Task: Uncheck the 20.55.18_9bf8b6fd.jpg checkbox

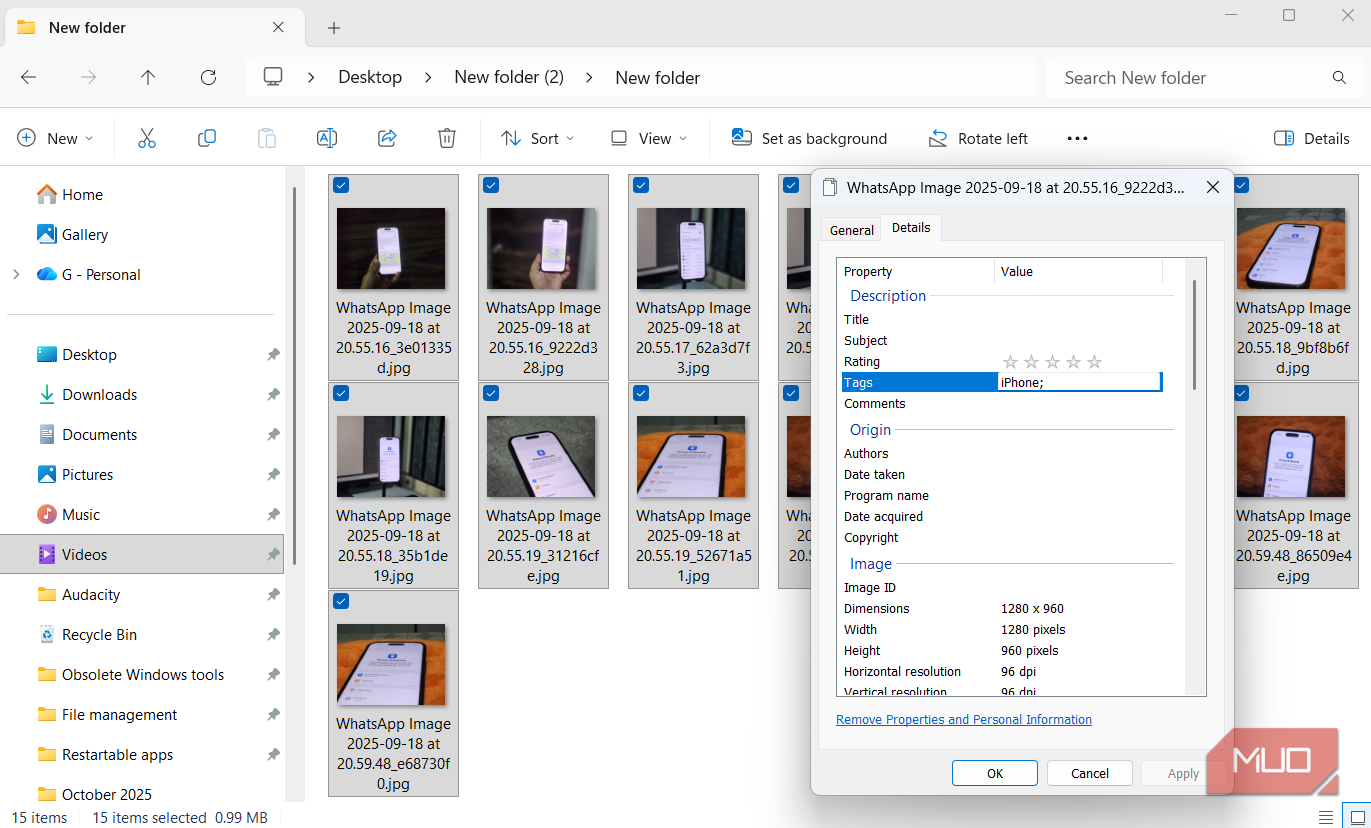Action: point(1241,185)
